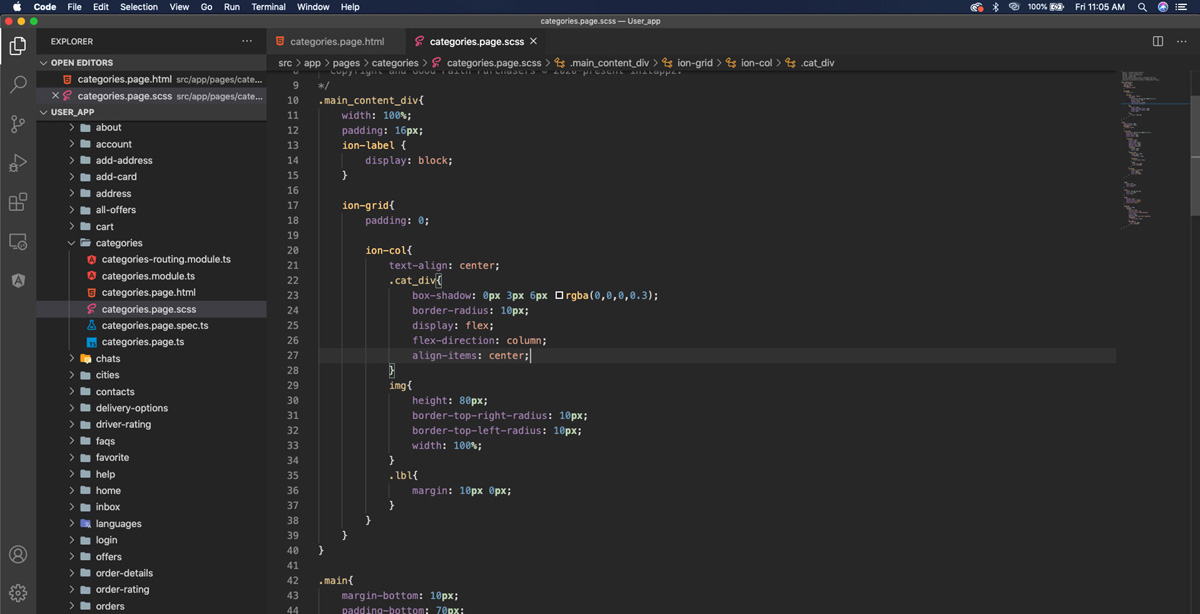1200x614 pixels.
Task: Click the ion-grid breadcrumb segment
Action: pos(694,63)
